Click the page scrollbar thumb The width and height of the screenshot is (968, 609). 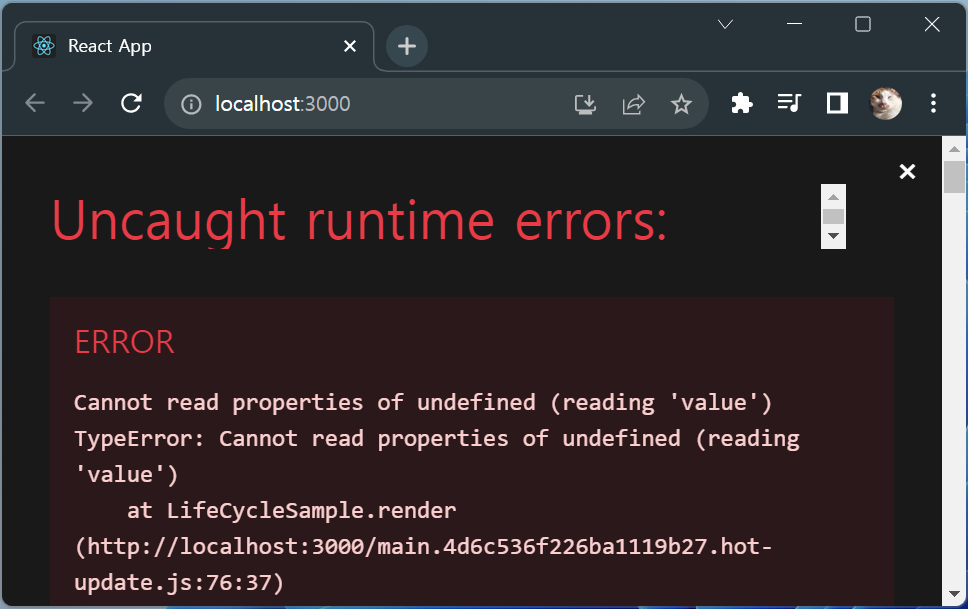954,177
